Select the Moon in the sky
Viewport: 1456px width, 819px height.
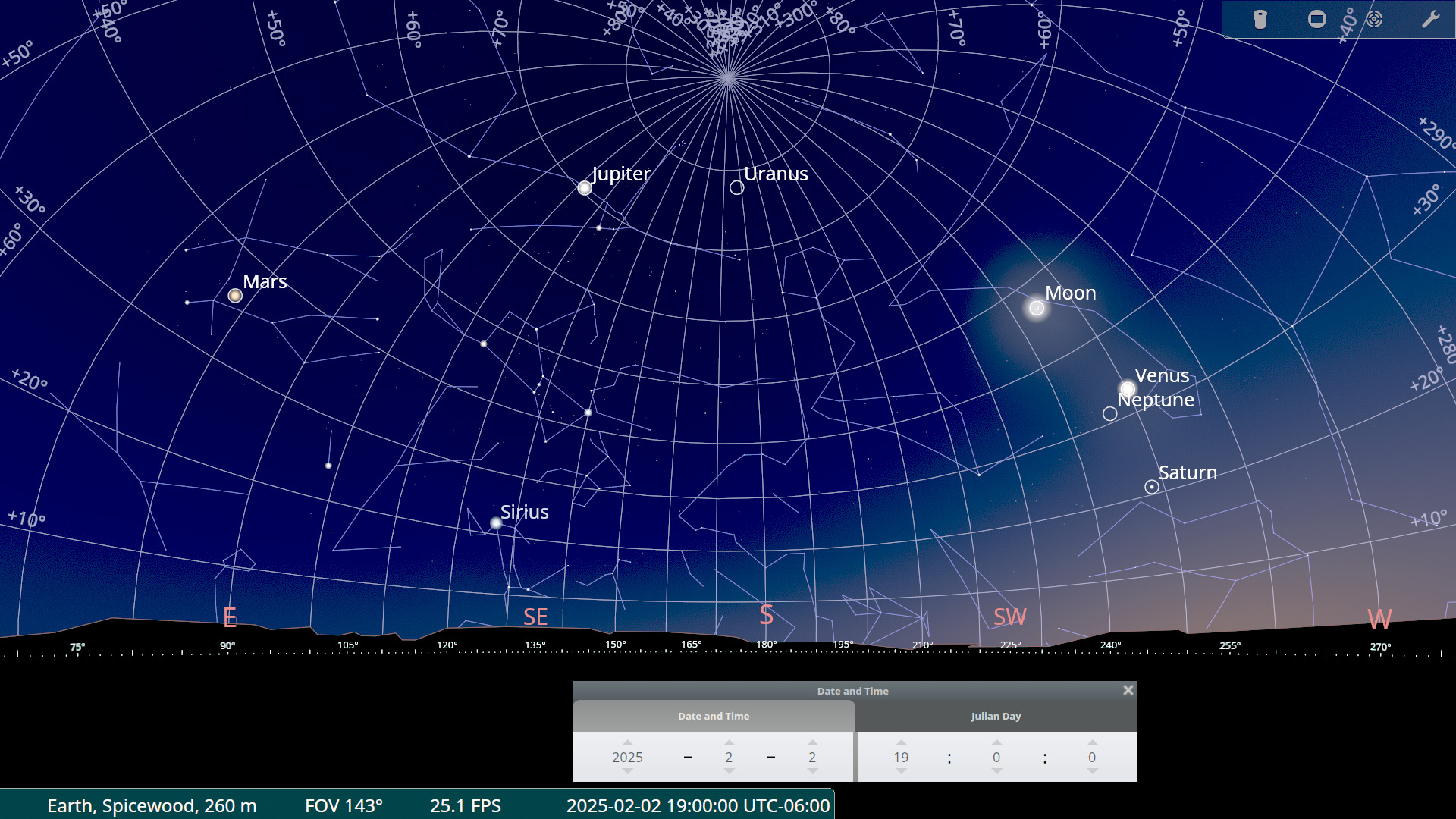(x=1037, y=308)
